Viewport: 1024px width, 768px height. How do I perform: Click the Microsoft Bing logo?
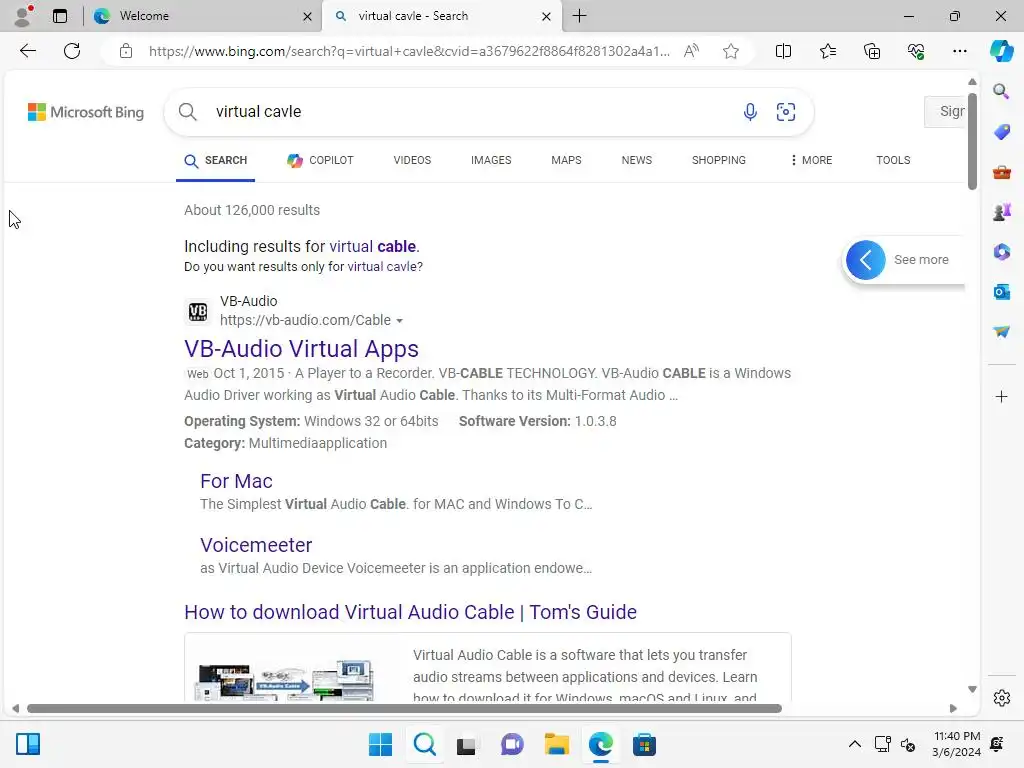tap(86, 112)
